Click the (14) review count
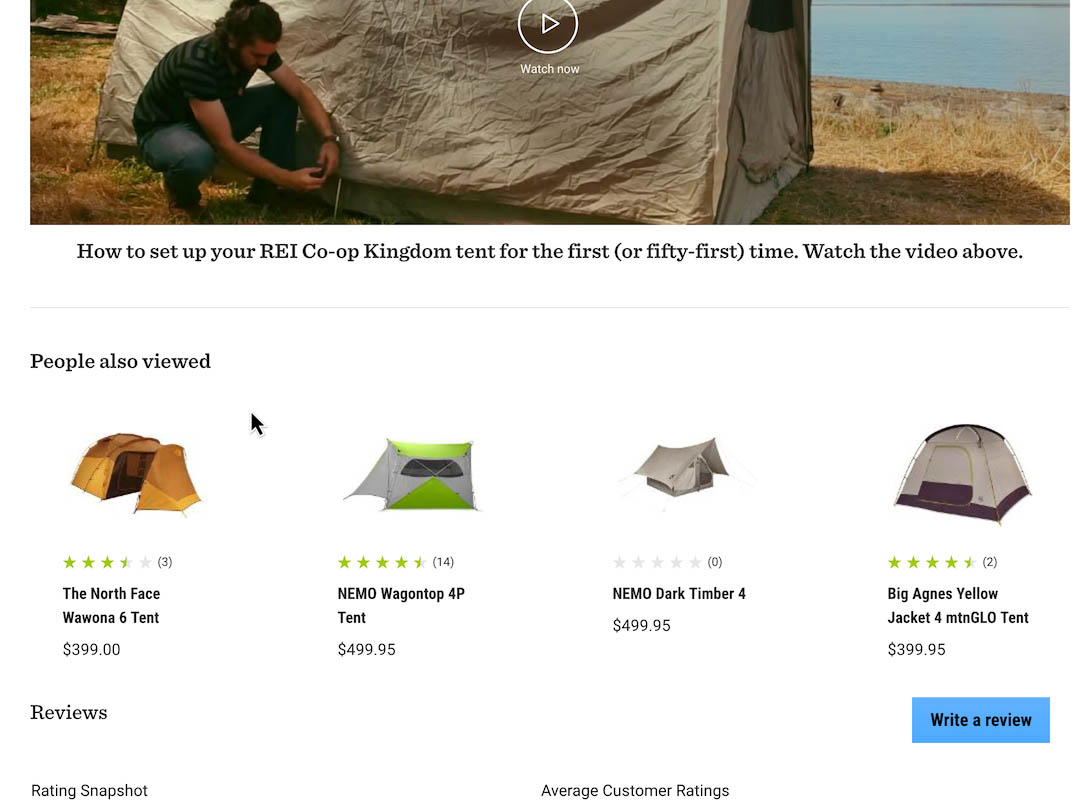 [443, 562]
